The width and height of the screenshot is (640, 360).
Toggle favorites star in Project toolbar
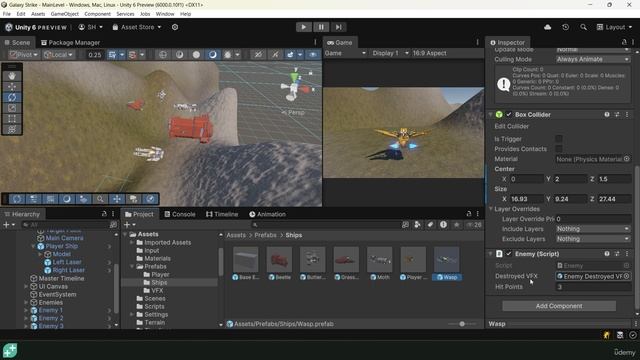point(456,224)
